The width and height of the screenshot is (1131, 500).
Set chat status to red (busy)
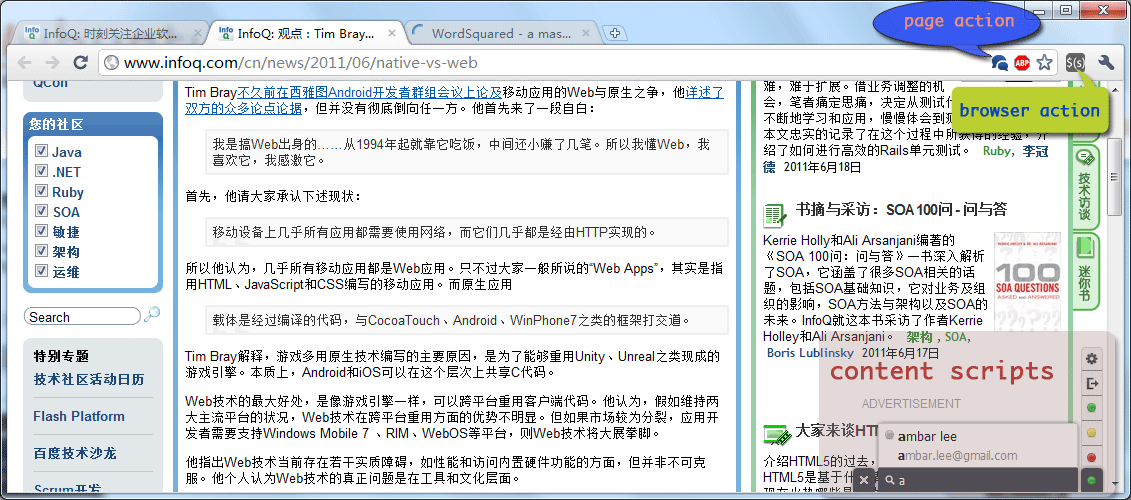(x=1091, y=457)
